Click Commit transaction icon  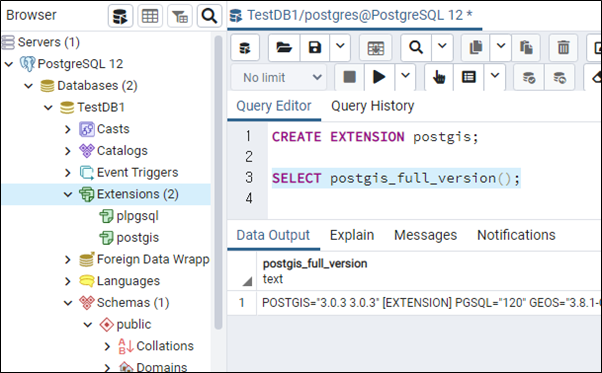pos(529,77)
